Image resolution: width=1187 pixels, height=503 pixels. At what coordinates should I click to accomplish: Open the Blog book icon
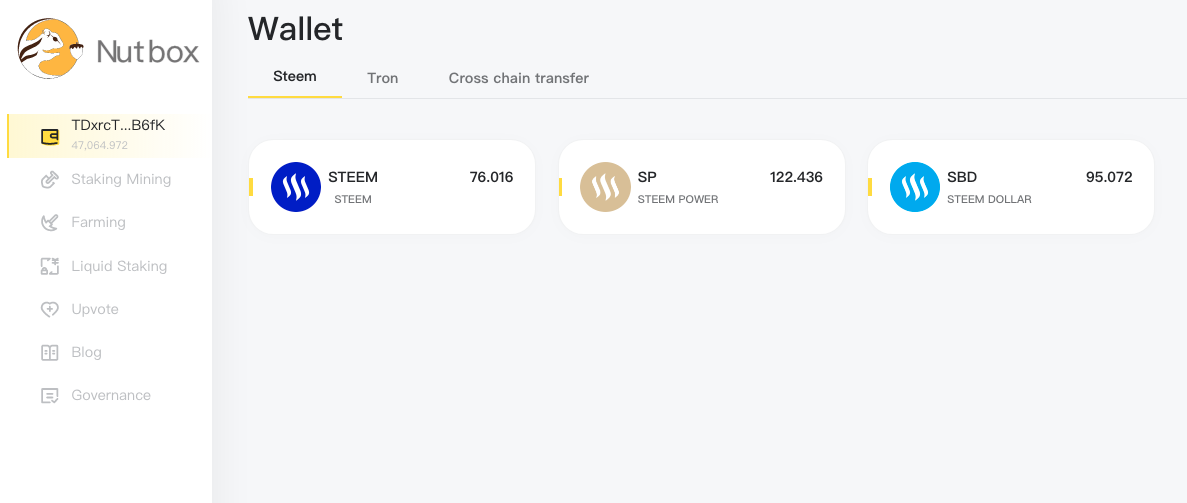coord(49,352)
